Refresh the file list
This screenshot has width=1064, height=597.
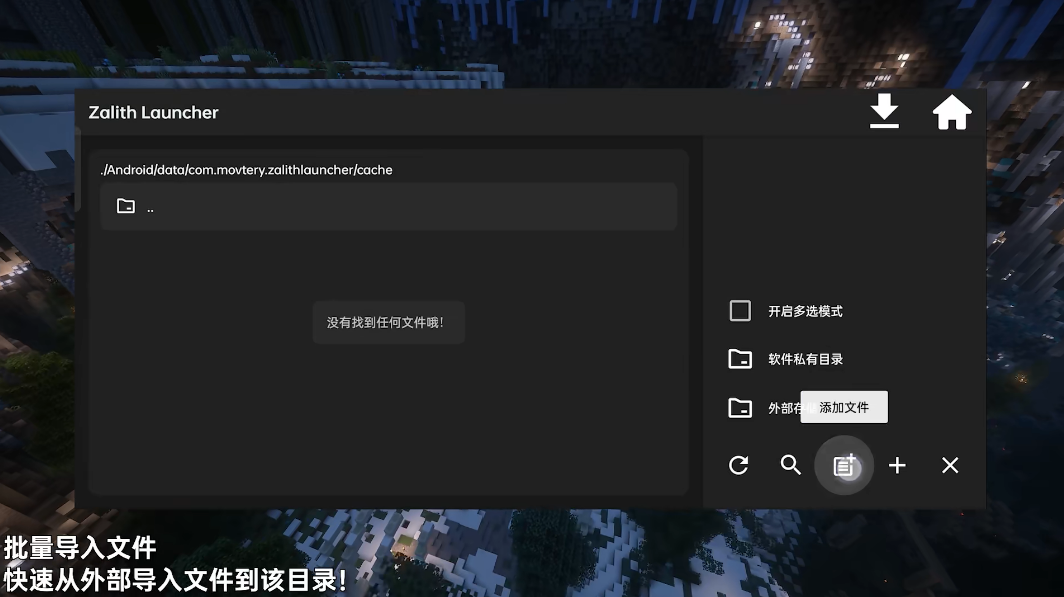739,465
